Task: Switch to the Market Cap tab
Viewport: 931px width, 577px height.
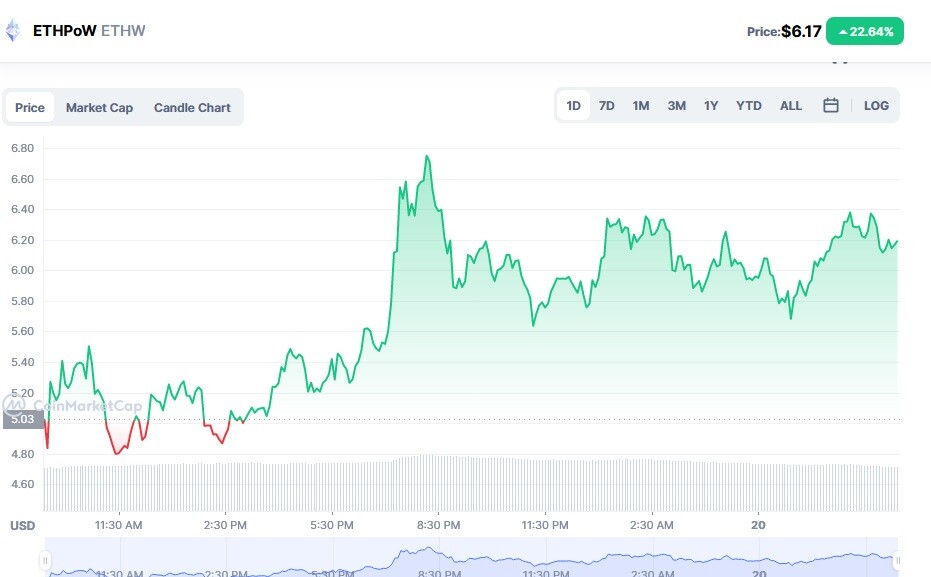Action: (x=99, y=107)
